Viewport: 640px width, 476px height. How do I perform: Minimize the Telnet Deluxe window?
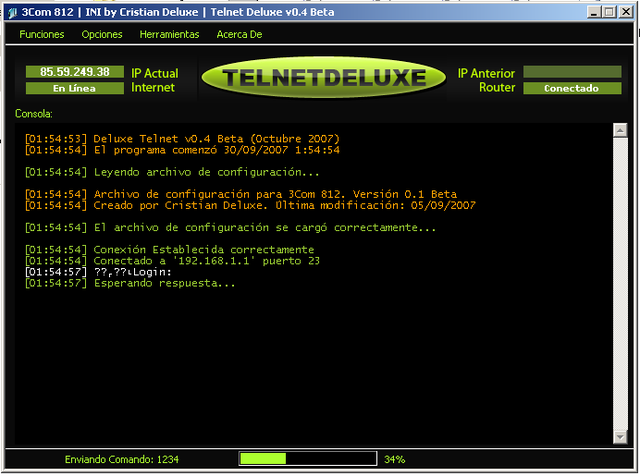[x=594, y=12]
